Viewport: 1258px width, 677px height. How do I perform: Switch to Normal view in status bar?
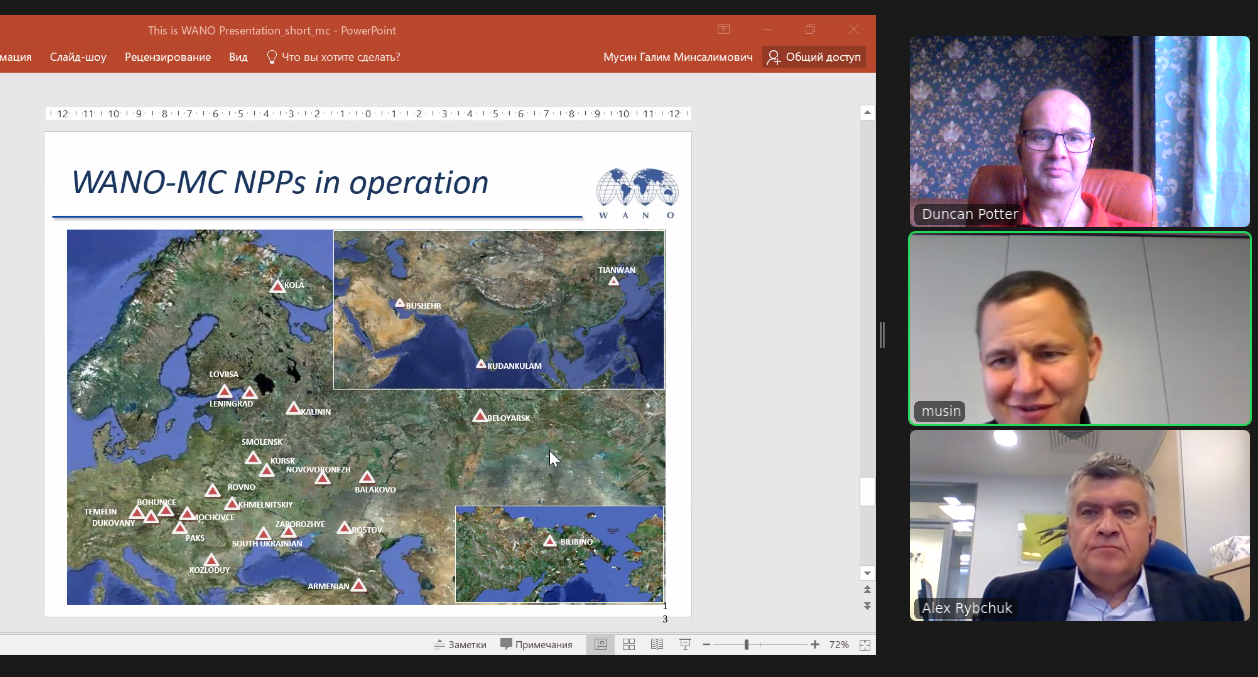pos(600,645)
